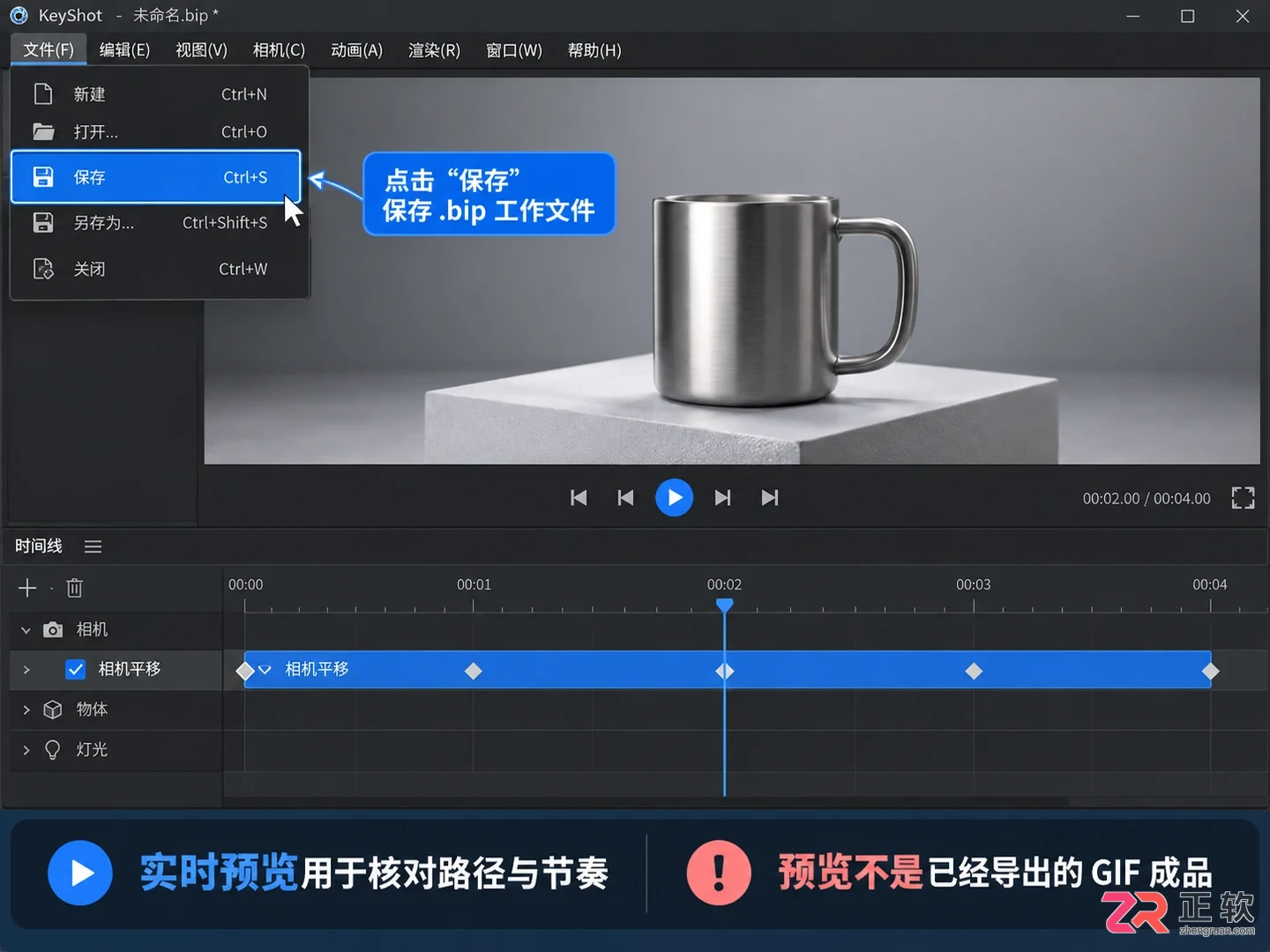Open the 相机(C) menu

(279, 50)
